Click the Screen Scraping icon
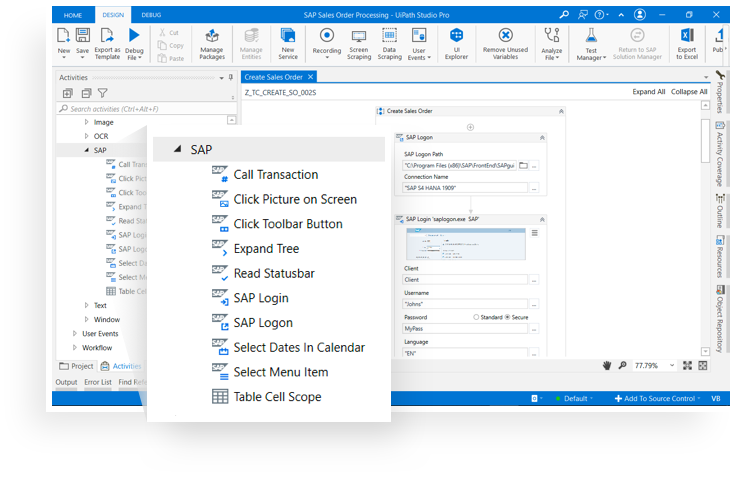The height and width of the screenshot is (478, 736). 358,40
